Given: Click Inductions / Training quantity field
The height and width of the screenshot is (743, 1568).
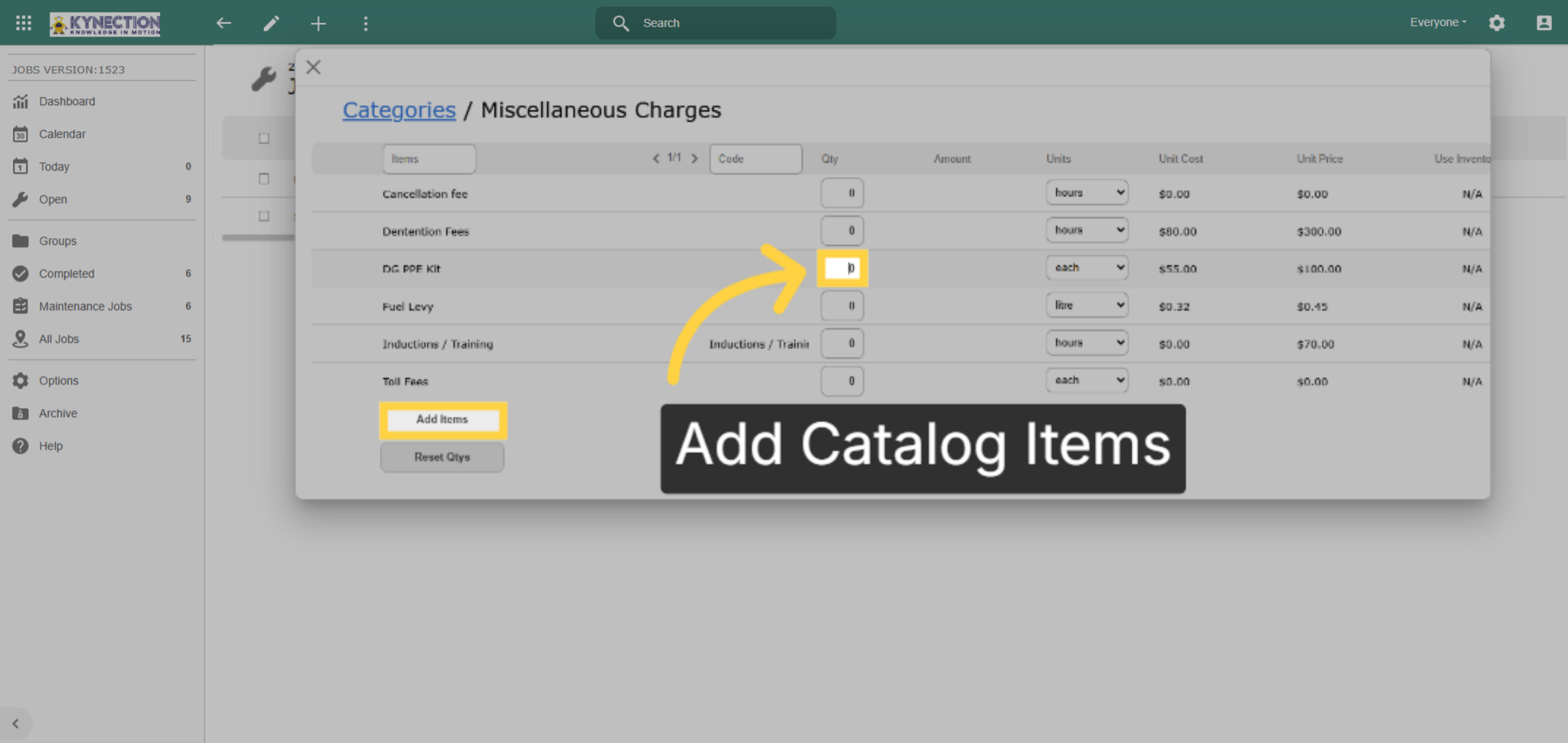Looking at the screenshot, I should 842,343.
